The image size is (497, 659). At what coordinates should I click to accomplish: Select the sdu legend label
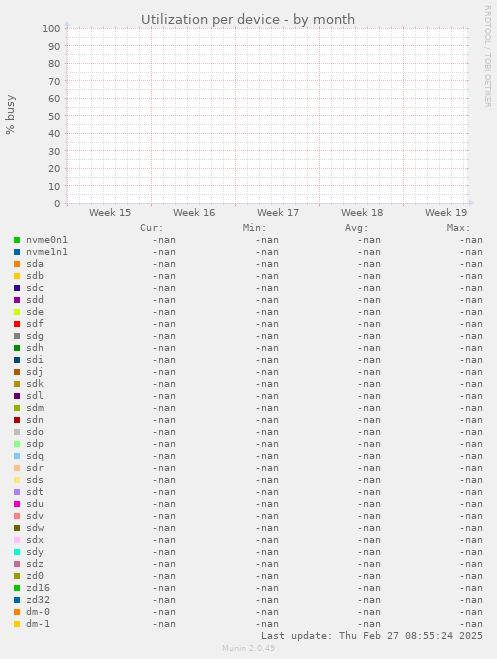click(x=35, y=504)
